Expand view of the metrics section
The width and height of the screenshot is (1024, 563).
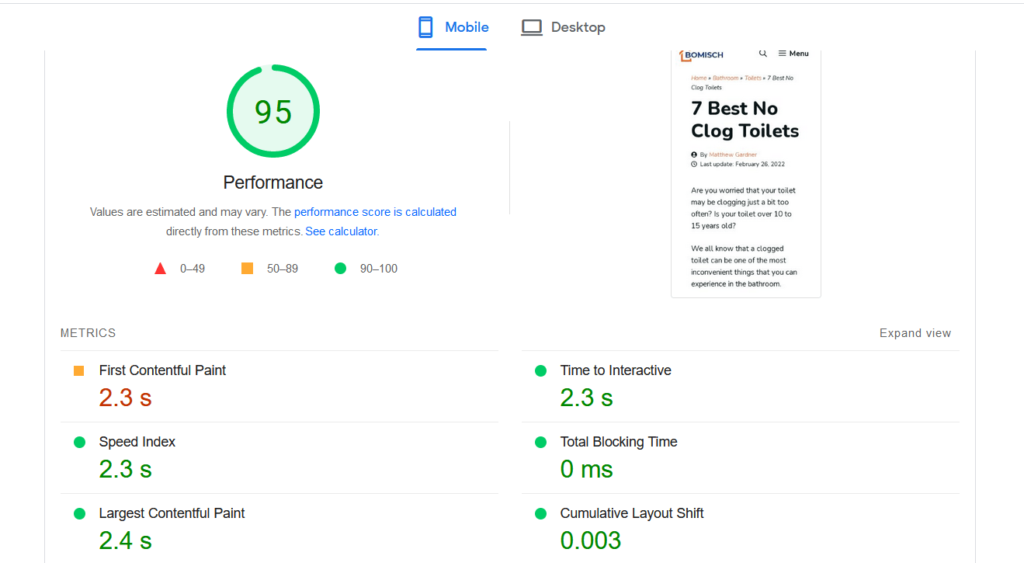tap(915, 333)
